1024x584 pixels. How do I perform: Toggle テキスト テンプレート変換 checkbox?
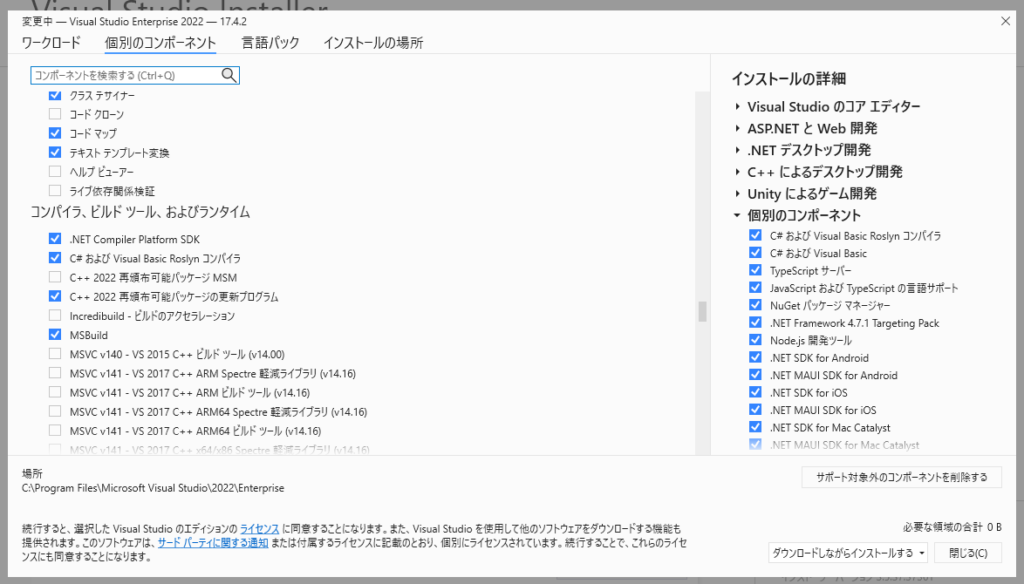[55, 153]
